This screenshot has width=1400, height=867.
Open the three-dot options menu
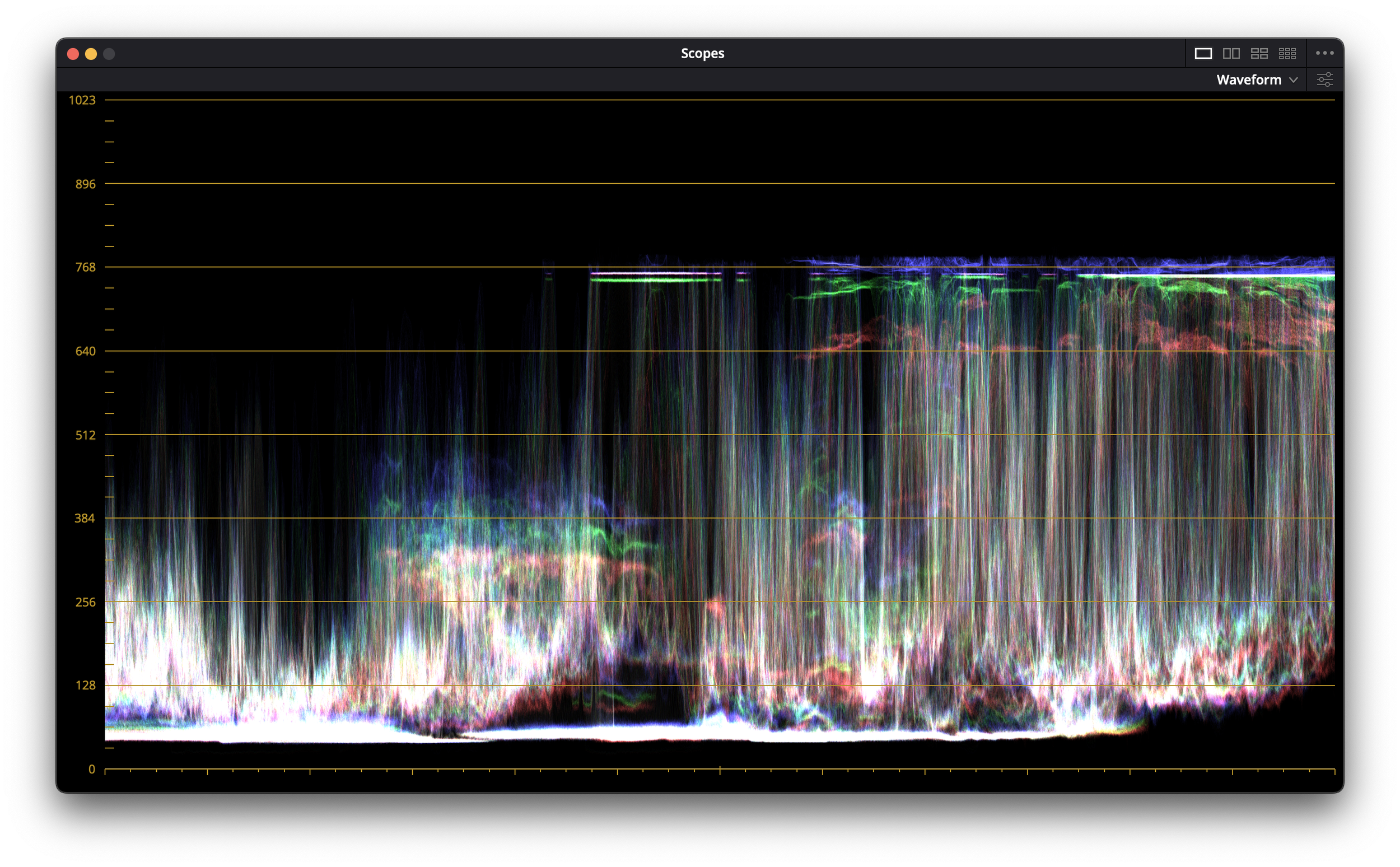point(1324,53)
